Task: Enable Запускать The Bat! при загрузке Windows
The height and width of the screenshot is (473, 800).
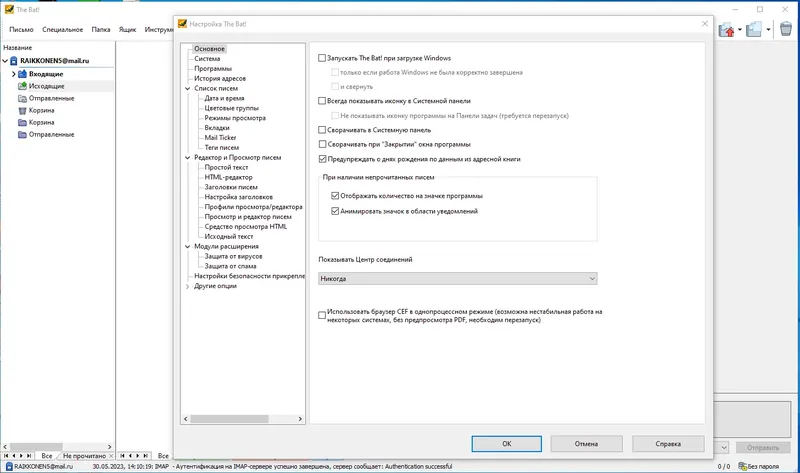Action: [322, 58]
